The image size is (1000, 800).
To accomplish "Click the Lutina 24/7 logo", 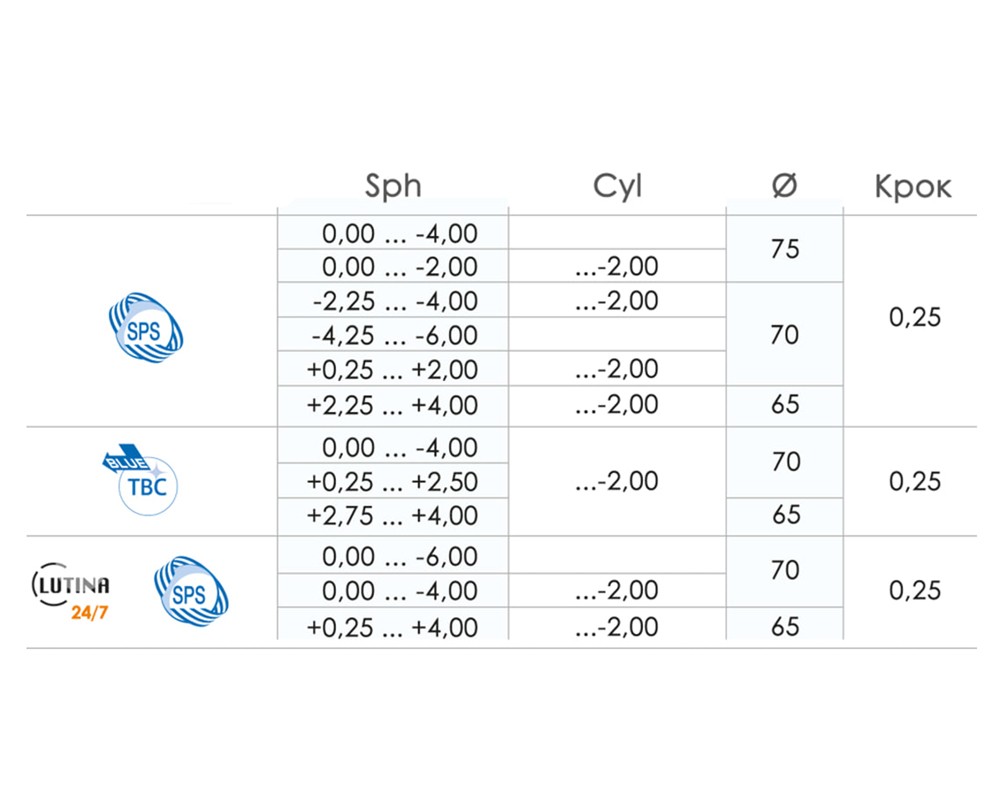I will [71, 591].
